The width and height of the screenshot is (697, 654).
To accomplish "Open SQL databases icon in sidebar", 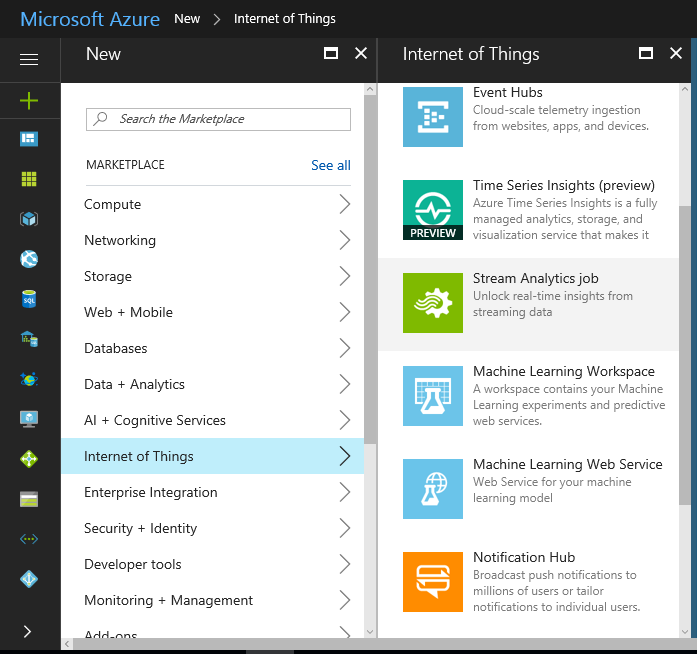I will click(29, 299).
